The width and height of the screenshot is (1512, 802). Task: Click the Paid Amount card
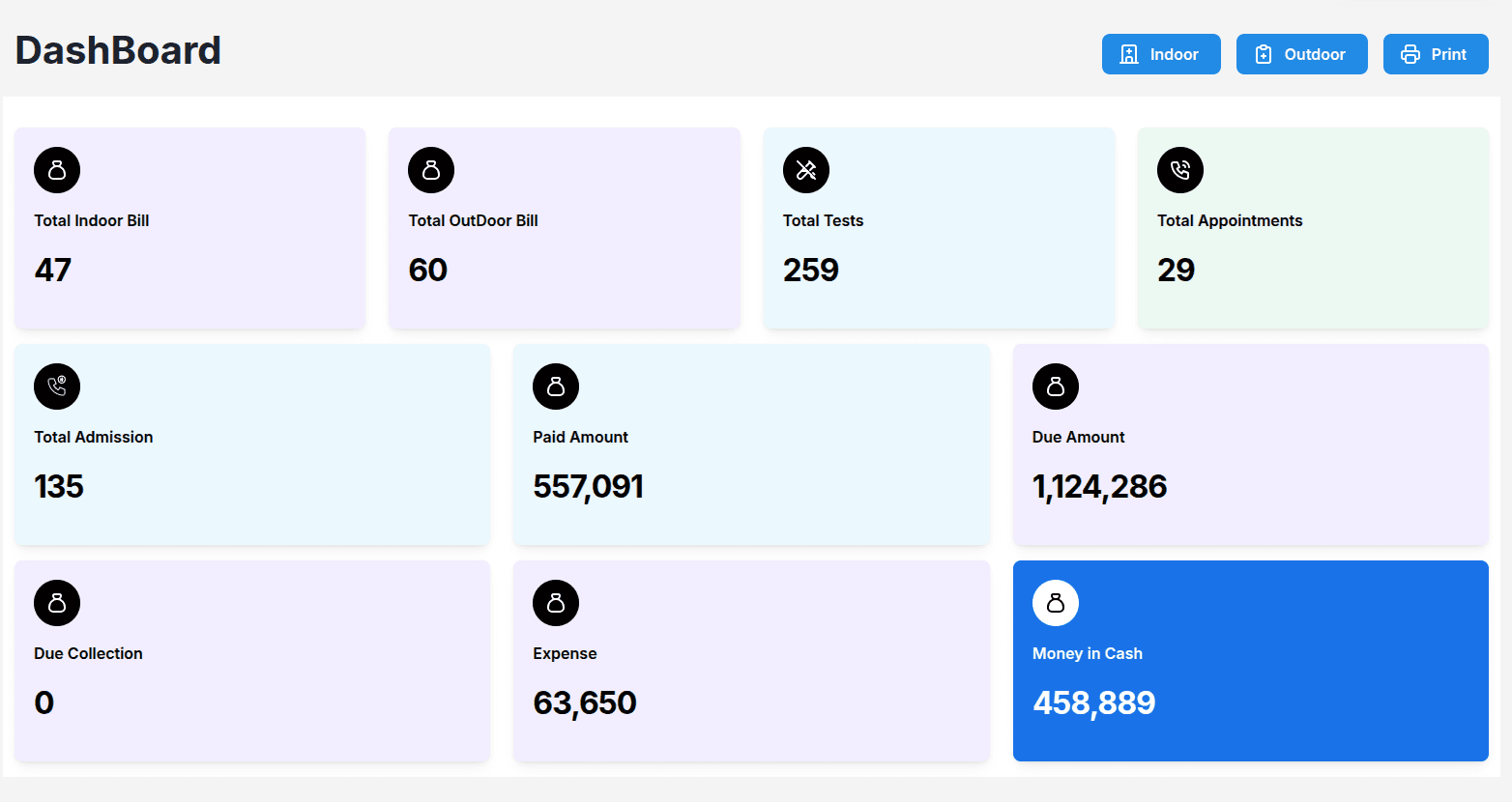pos(751,444)
